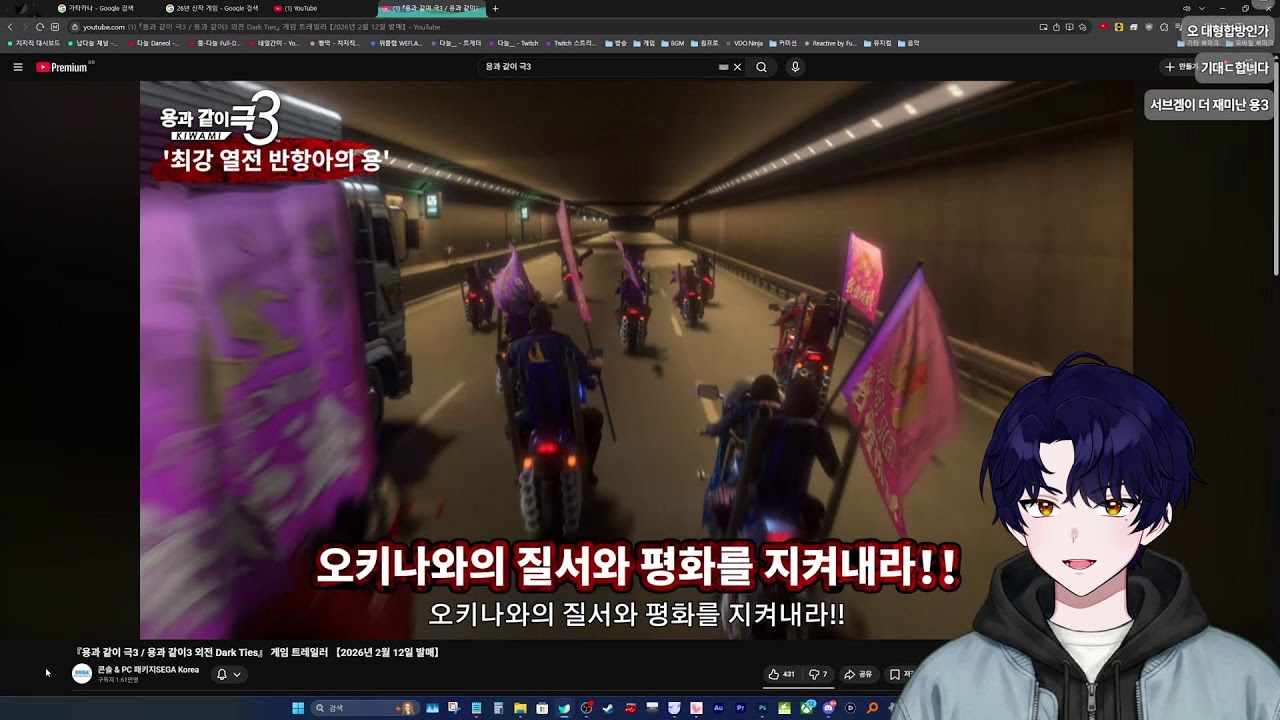Open the extensions puzzle icon in toolbar
This screenshot has height=720, width=1280.
pos(1164,27)
